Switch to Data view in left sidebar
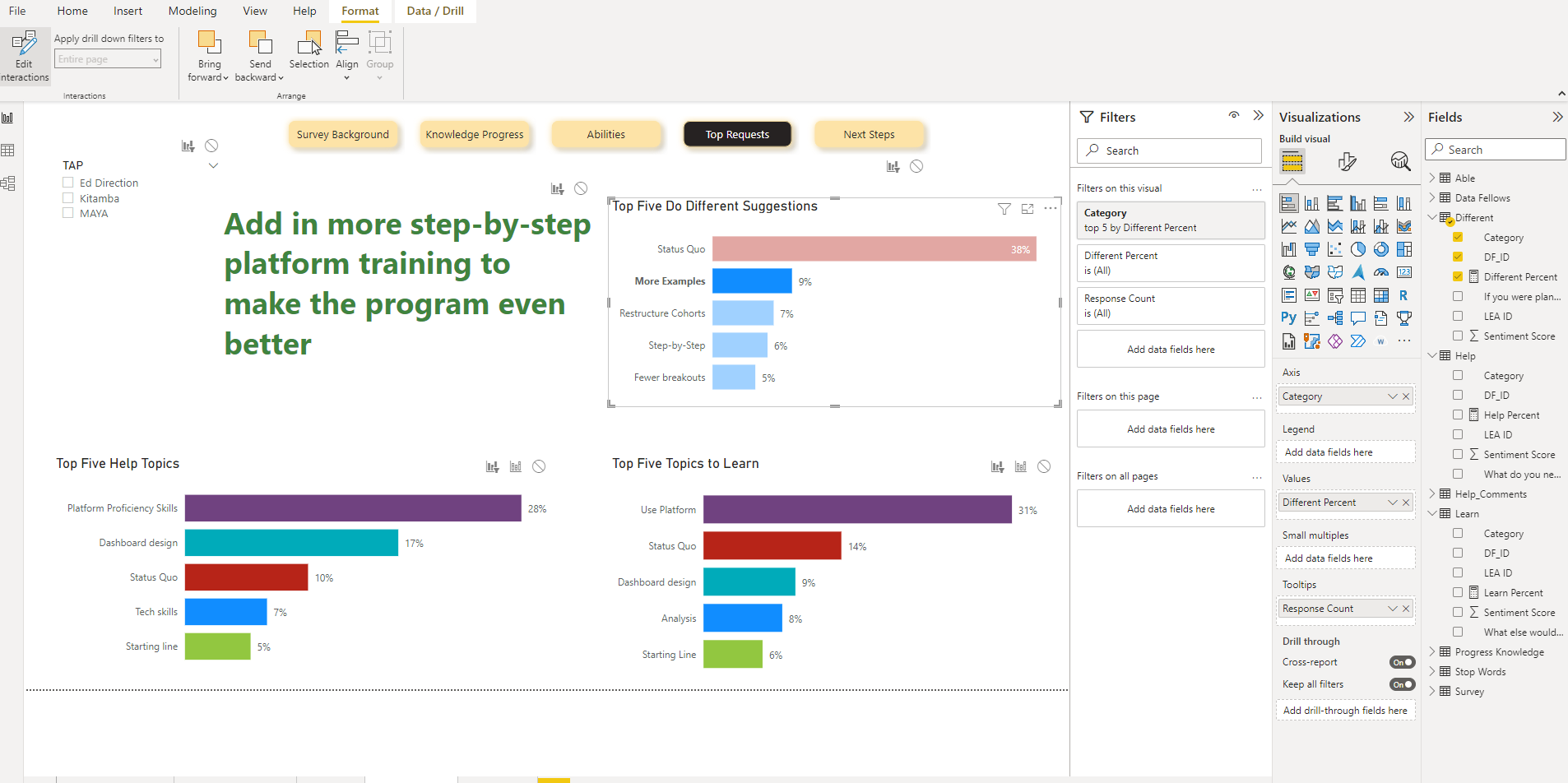 (x=8, y=151)
